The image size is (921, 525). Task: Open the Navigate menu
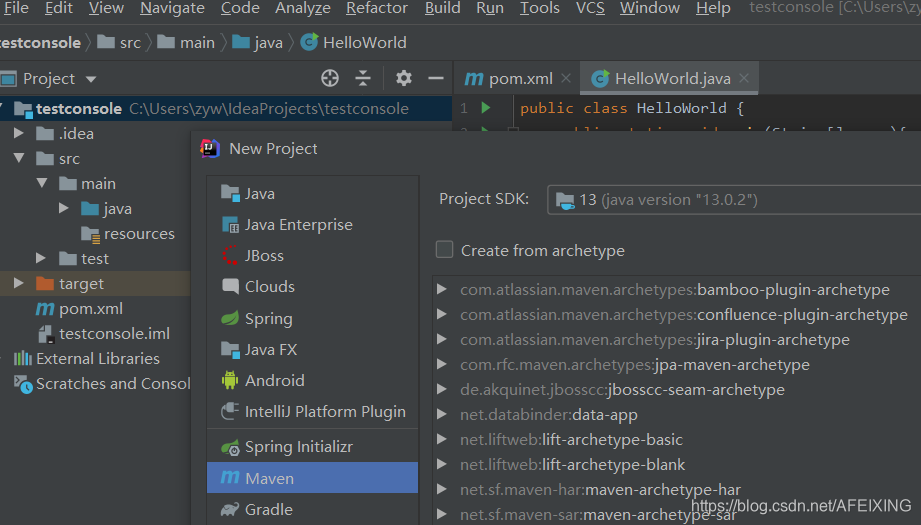172,8
